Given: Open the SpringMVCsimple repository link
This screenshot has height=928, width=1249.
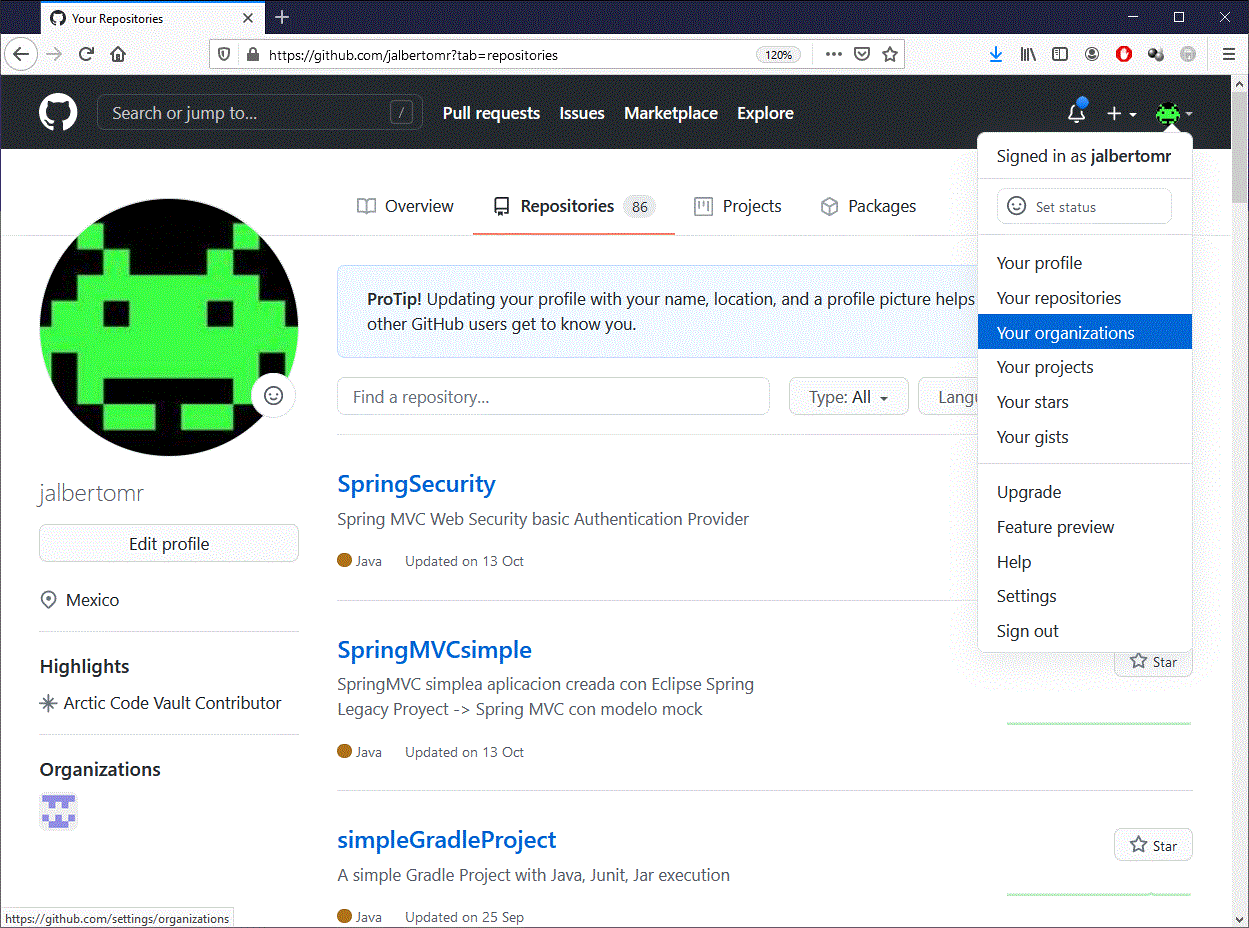Looking at the screenshot, I should tap(435, 650).
